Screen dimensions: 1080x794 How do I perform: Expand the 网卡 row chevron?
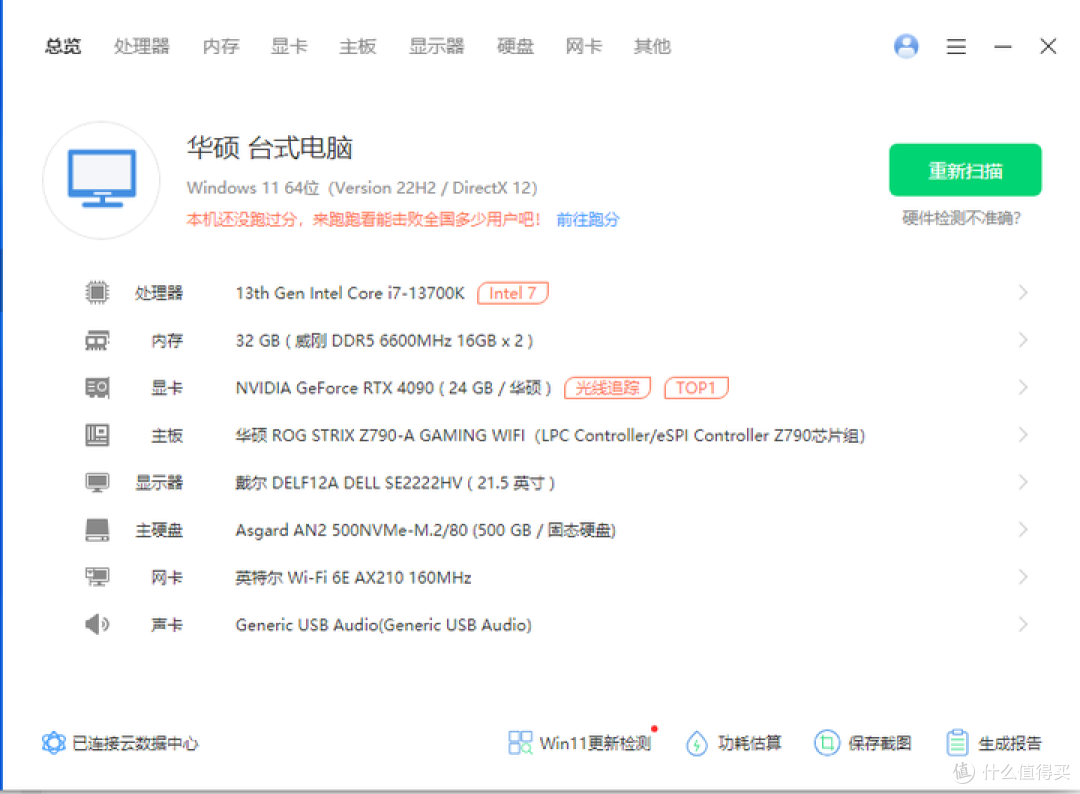click(1024, 577)
